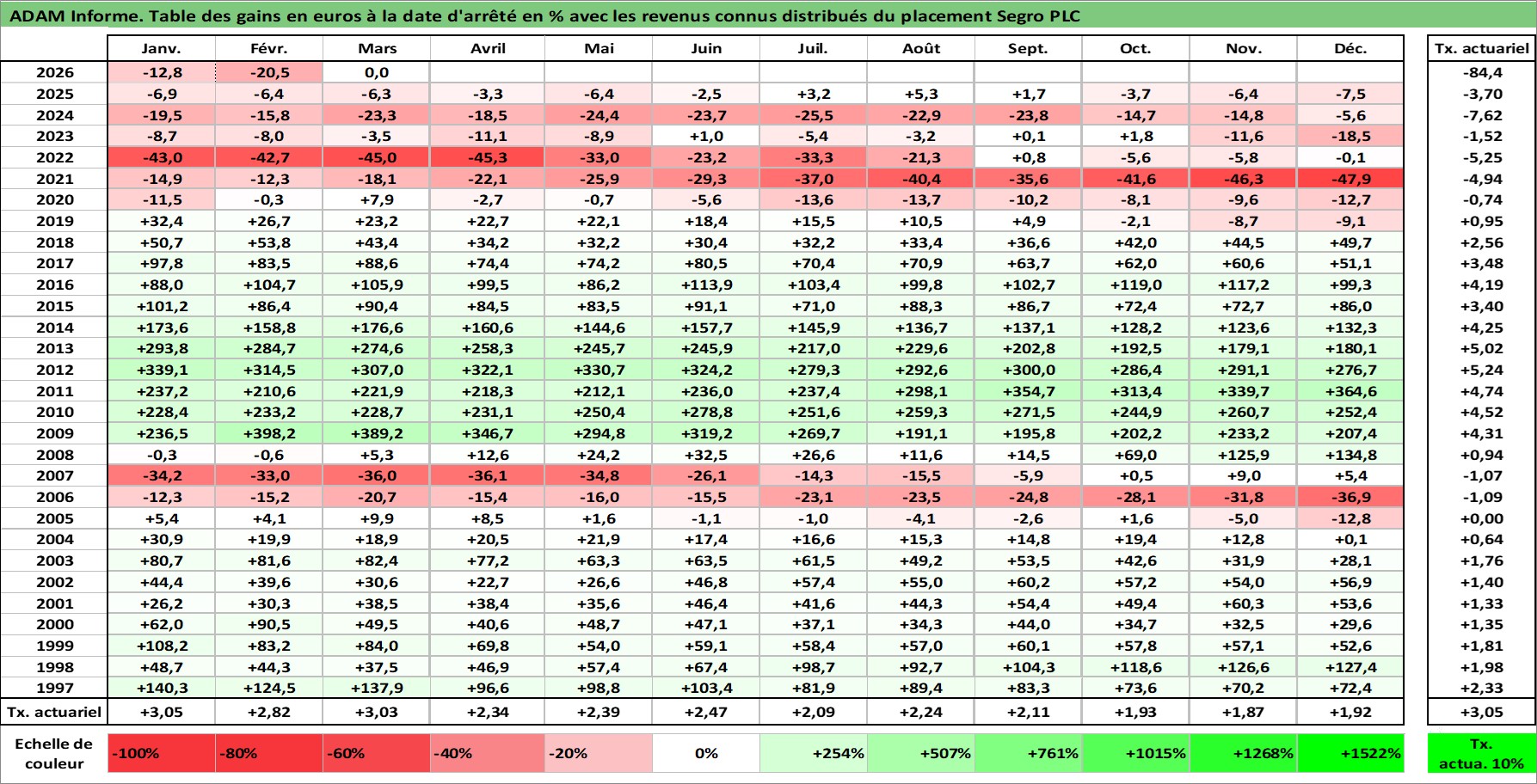Select the Mai column header
The height and width of the screenshot is (784, 1537).
pyautogui.click(x=599, y=48)
